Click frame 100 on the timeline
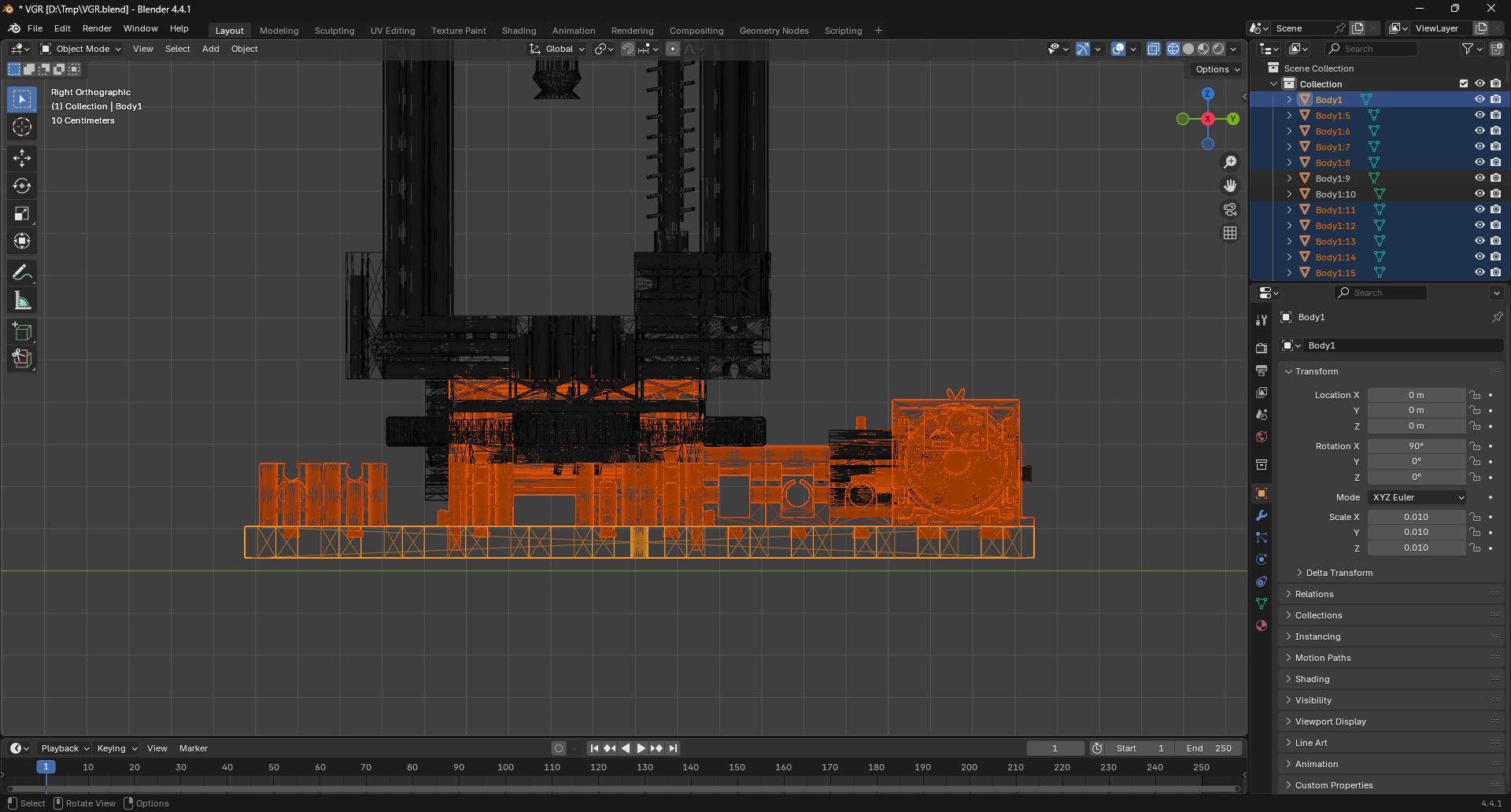The height and width of the screenshot is (812, 1511). tap(505, 768)
